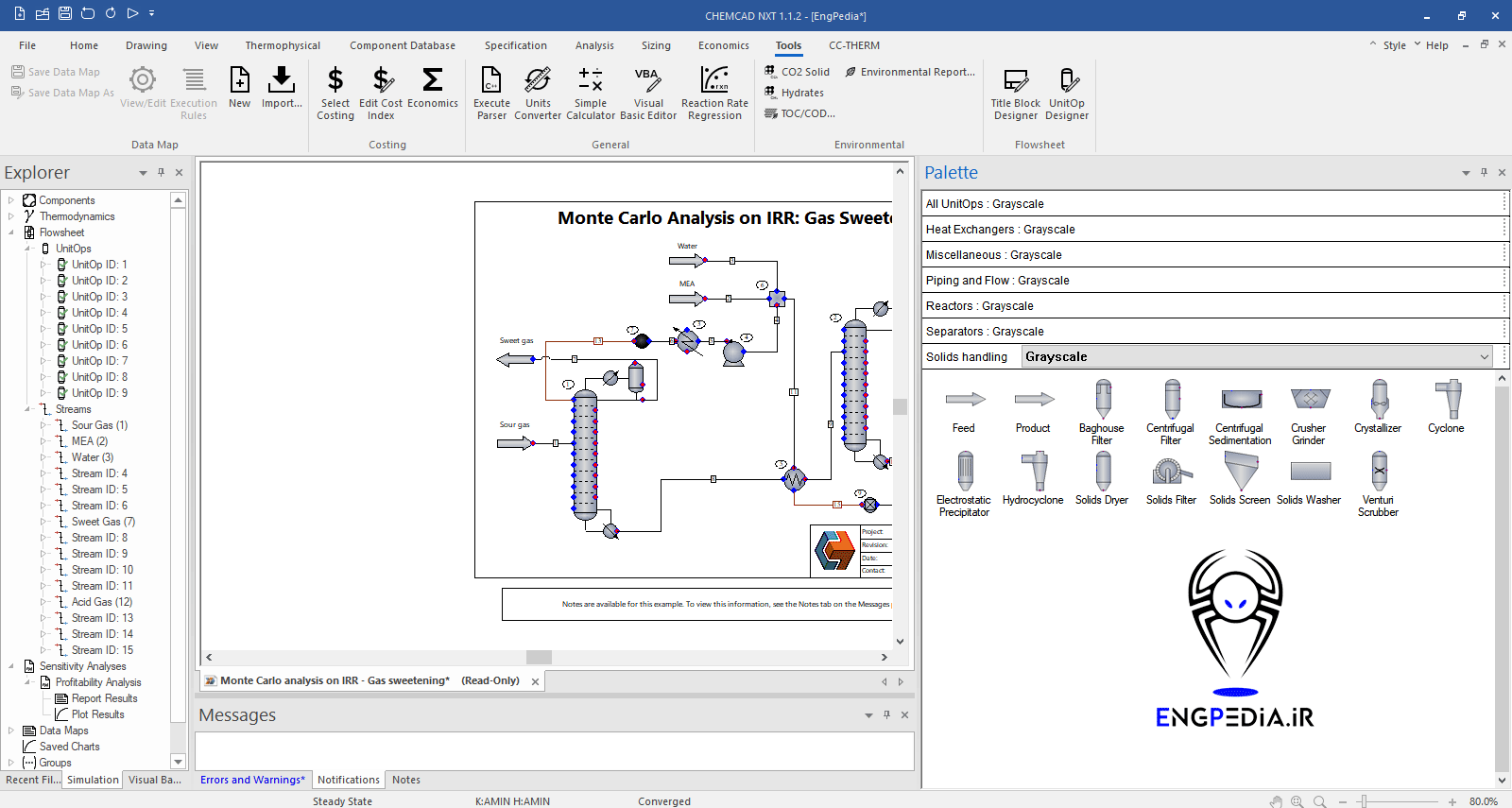
Task: Select the Venturi Scrubber unit
Action: [1378, 484]
